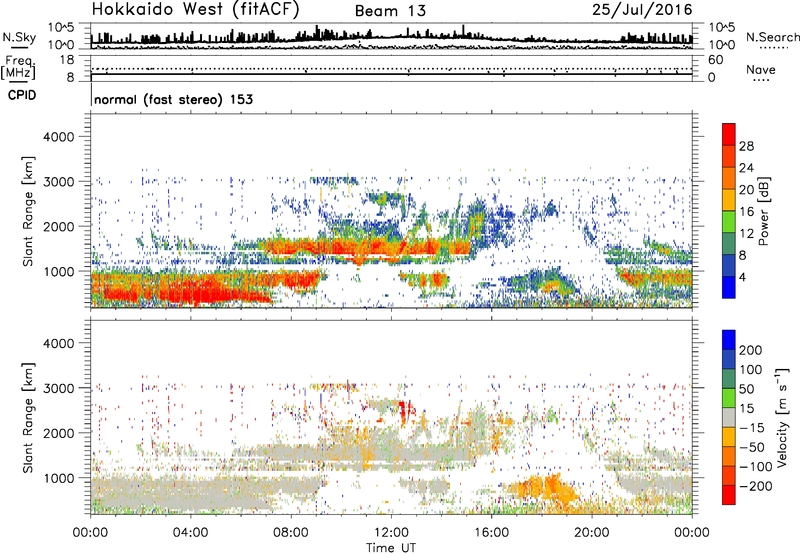Image resolution: width=800 pixels, height=554 pixels.
Task: Click the "Power [dB]" colorbar title
Action: pyautogui.click(x=764, y=211)
